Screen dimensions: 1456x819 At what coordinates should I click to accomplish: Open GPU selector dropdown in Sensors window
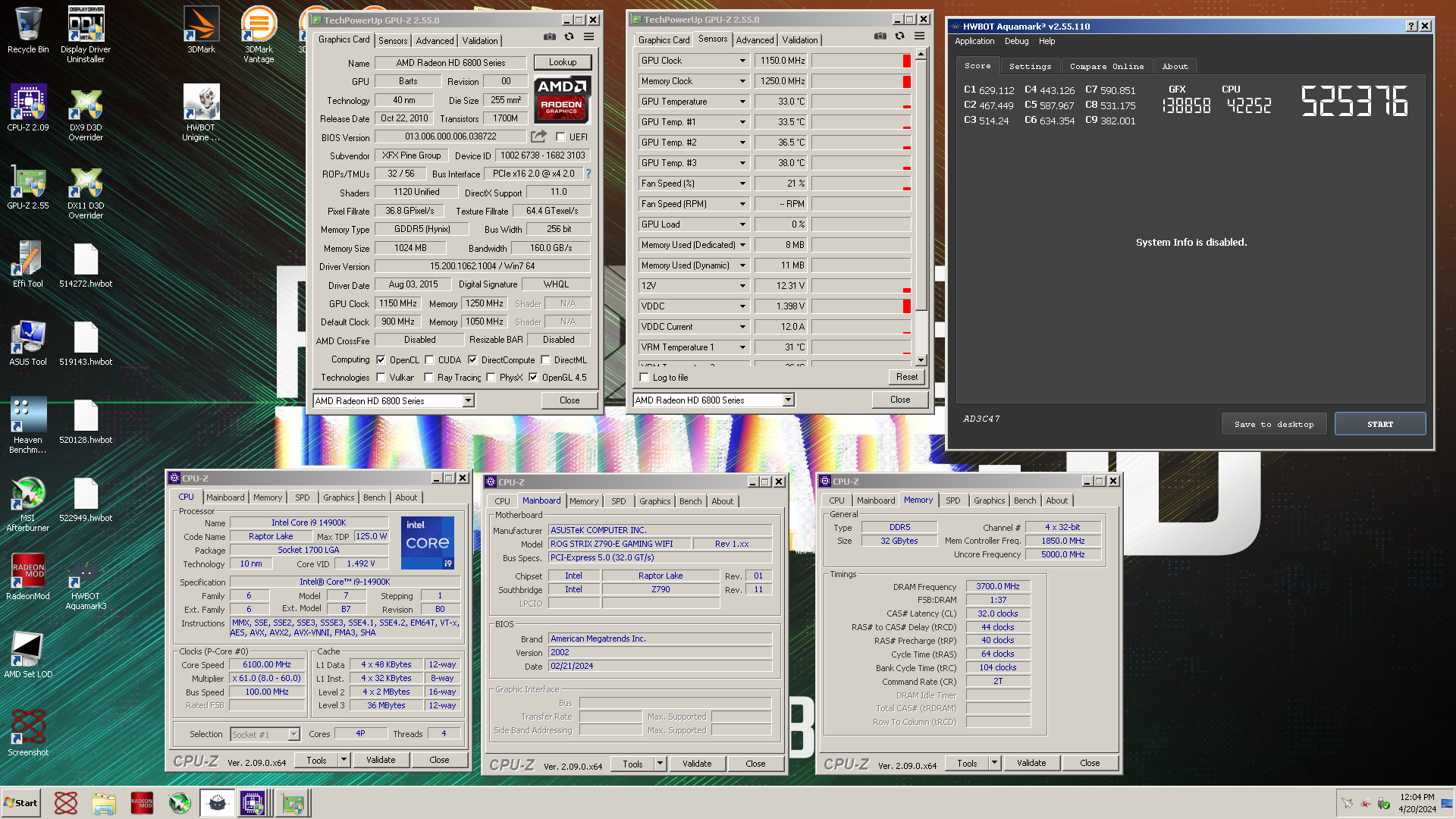tap(788, 400)
